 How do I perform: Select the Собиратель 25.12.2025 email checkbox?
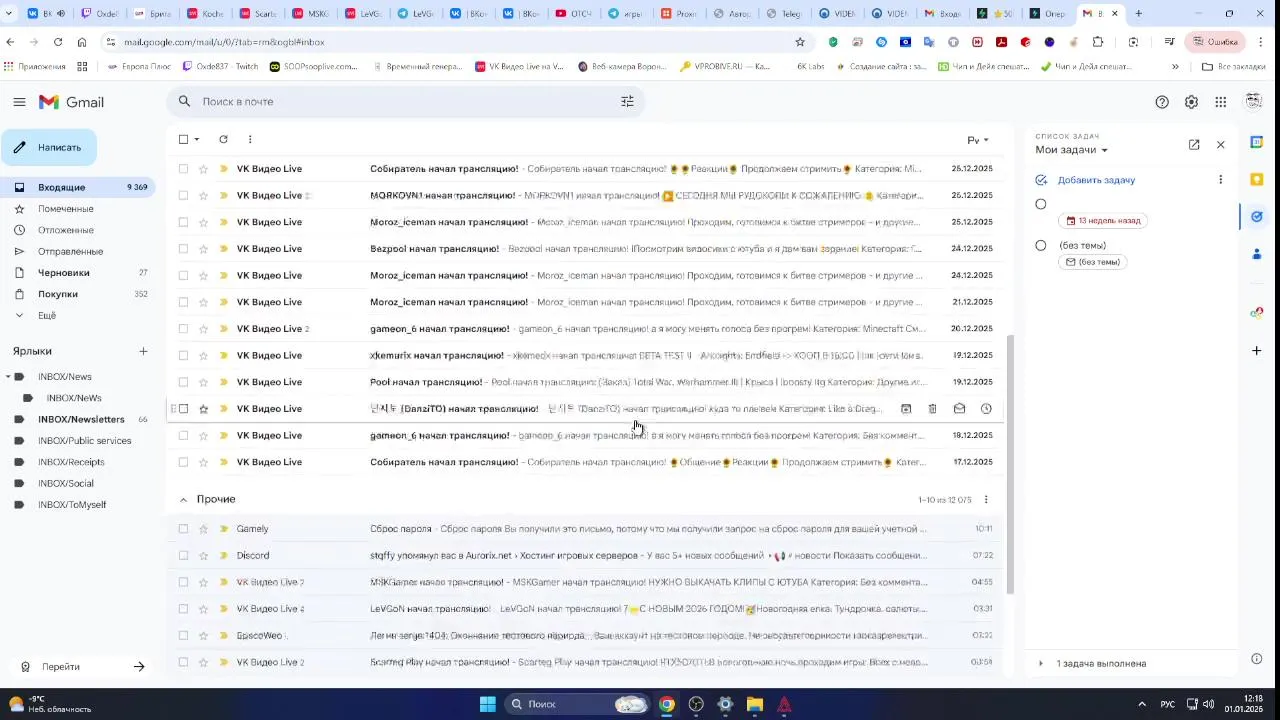click(x=183, y=169)
